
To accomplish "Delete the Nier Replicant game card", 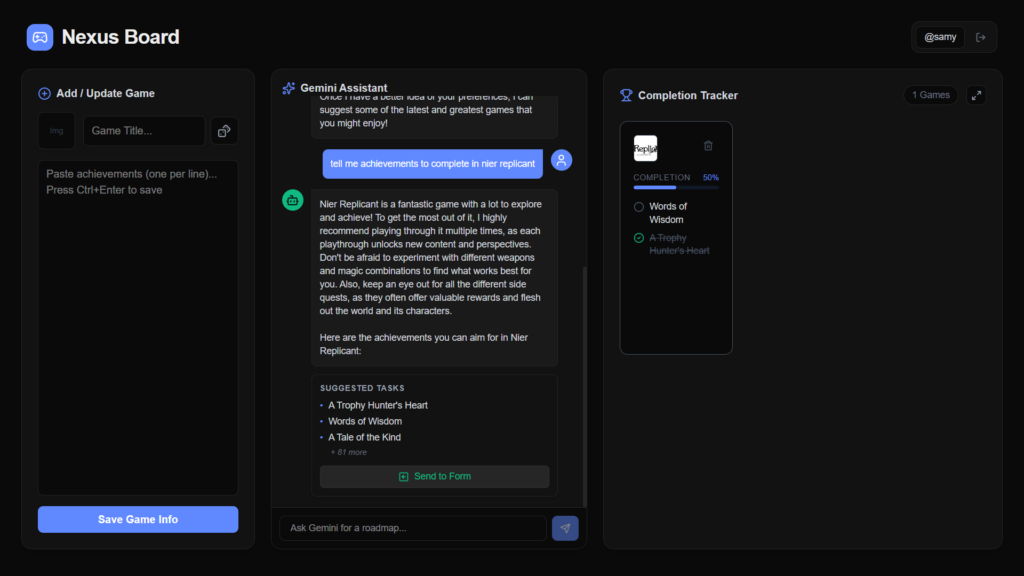I will pos(708,146).
